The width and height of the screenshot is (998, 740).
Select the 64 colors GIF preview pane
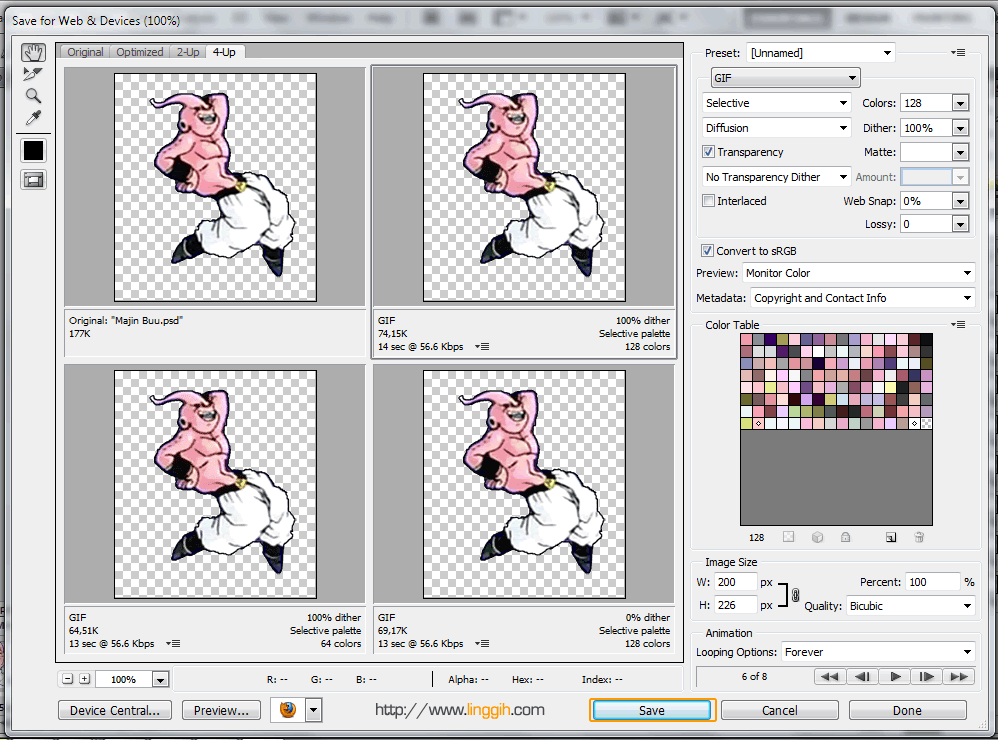click(215, 484)
